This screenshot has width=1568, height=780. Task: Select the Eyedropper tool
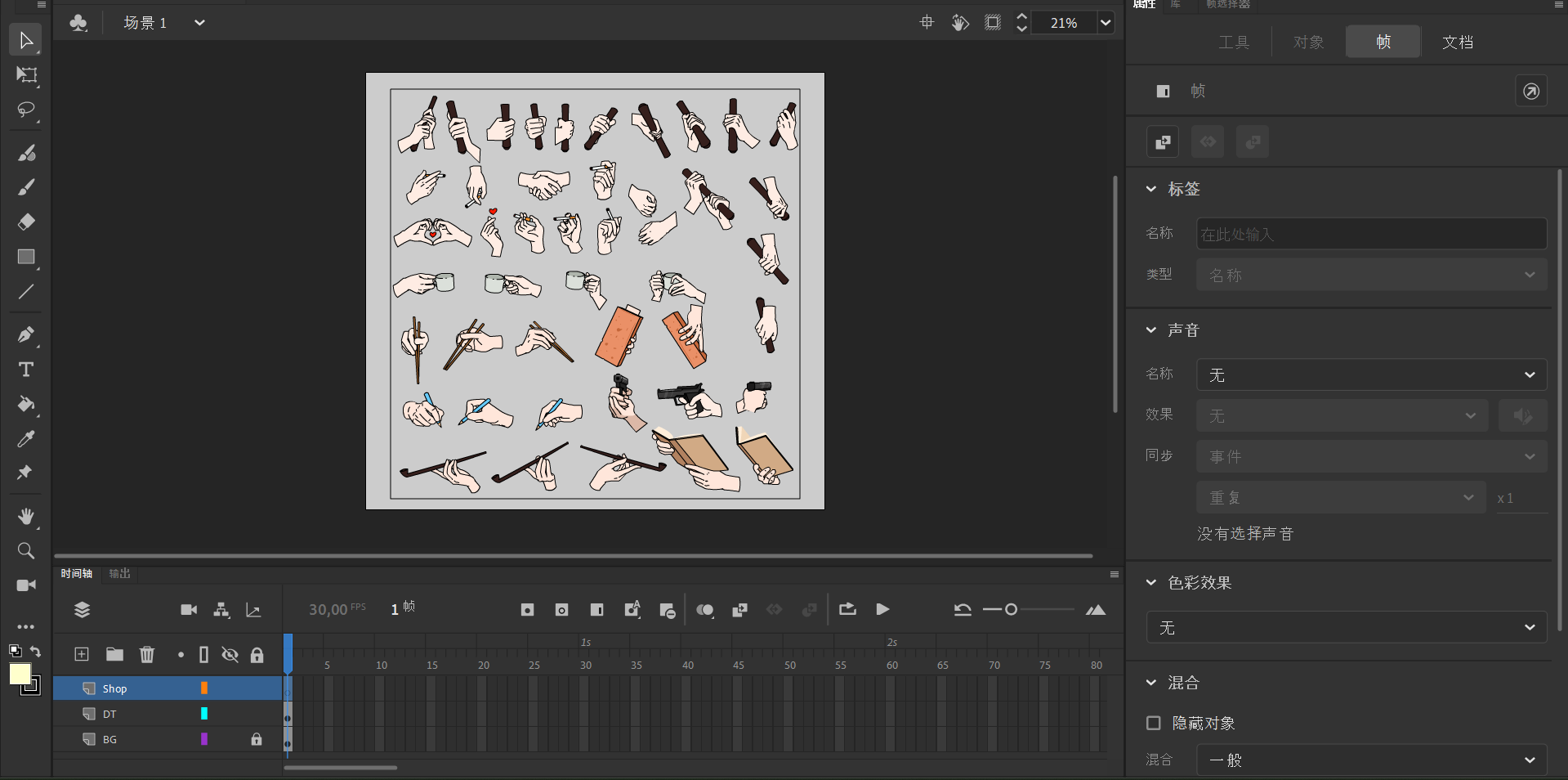[x=26, y=439]
